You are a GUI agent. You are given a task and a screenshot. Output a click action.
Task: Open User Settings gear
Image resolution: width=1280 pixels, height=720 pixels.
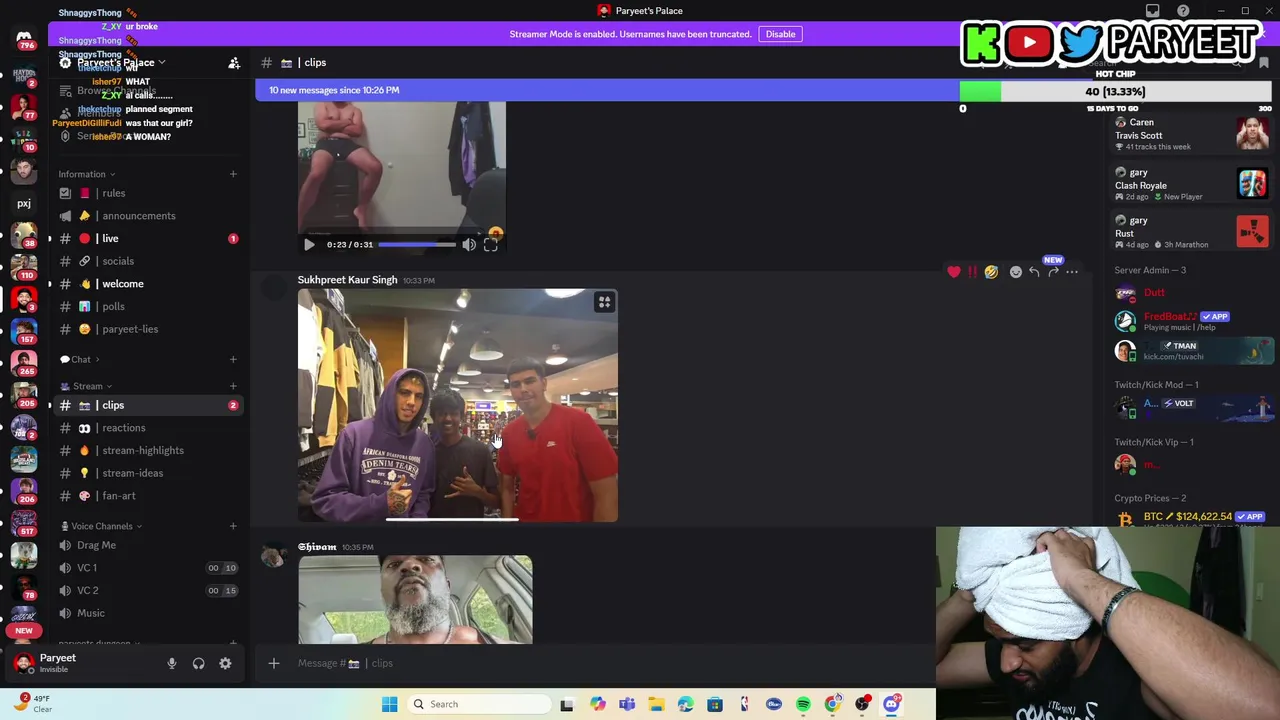tap(225, 663)
